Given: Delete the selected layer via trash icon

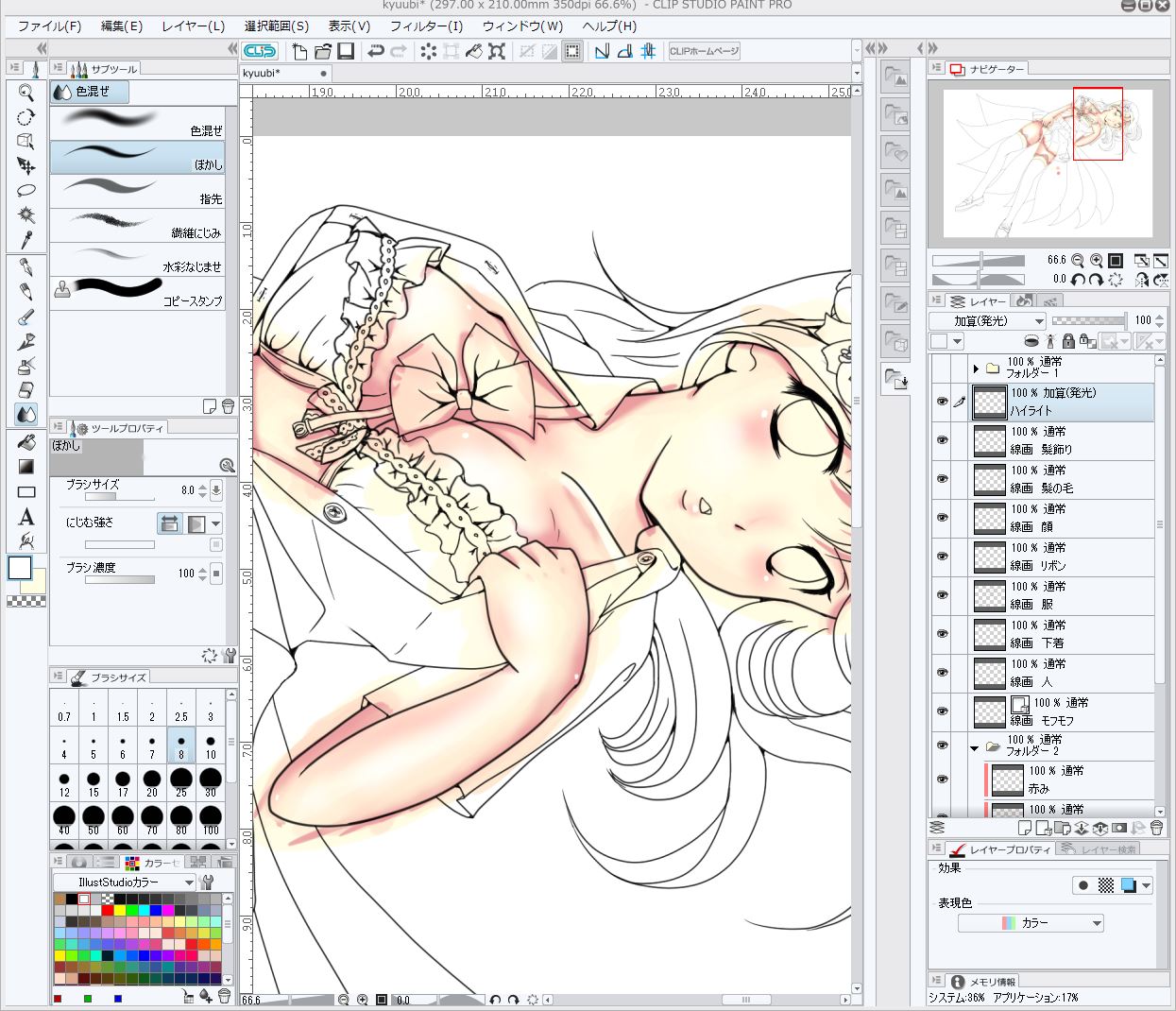Looking at the screenshot, I should tap(1156, 829).
